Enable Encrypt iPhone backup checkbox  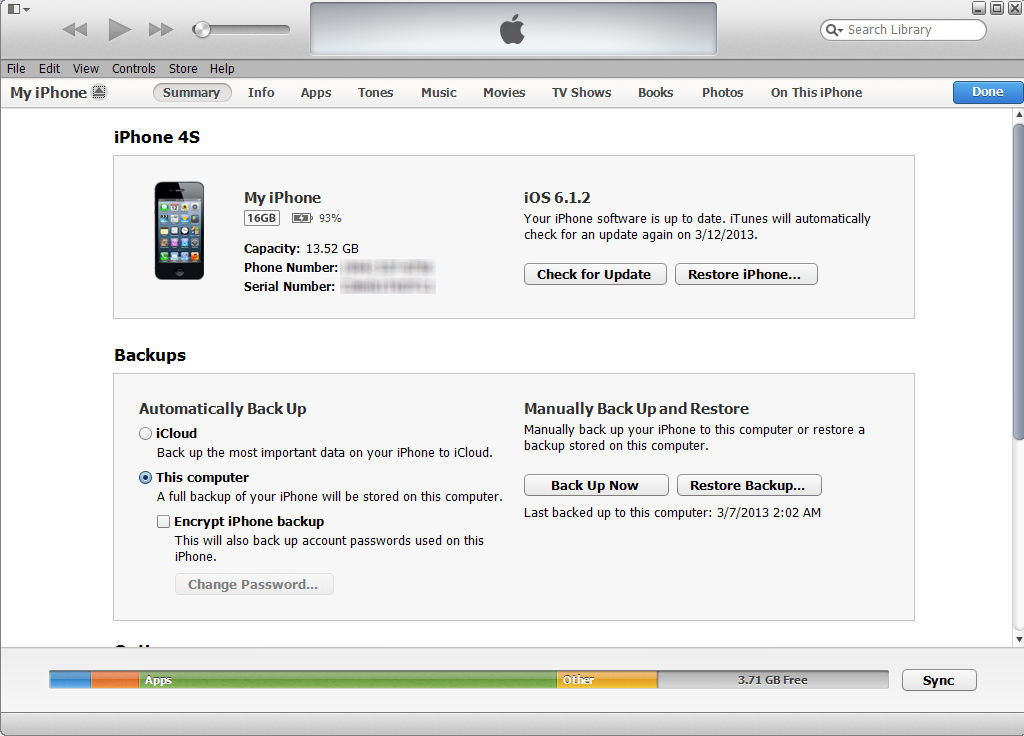coord(163,521)
